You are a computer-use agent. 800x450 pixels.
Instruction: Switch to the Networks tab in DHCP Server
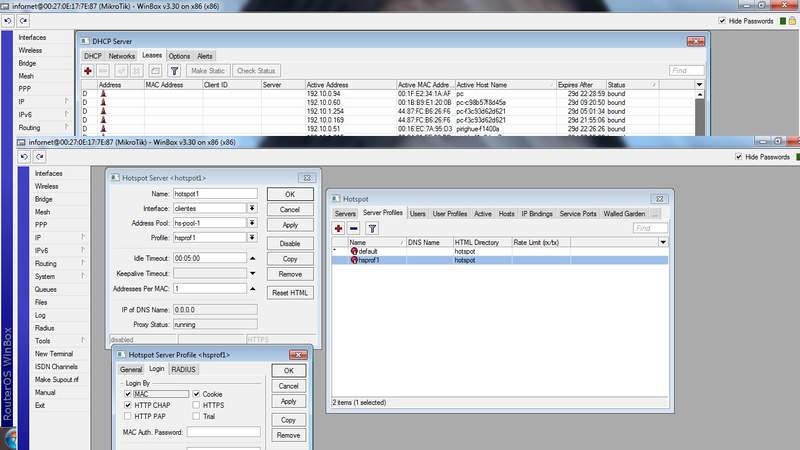(121, 56)
